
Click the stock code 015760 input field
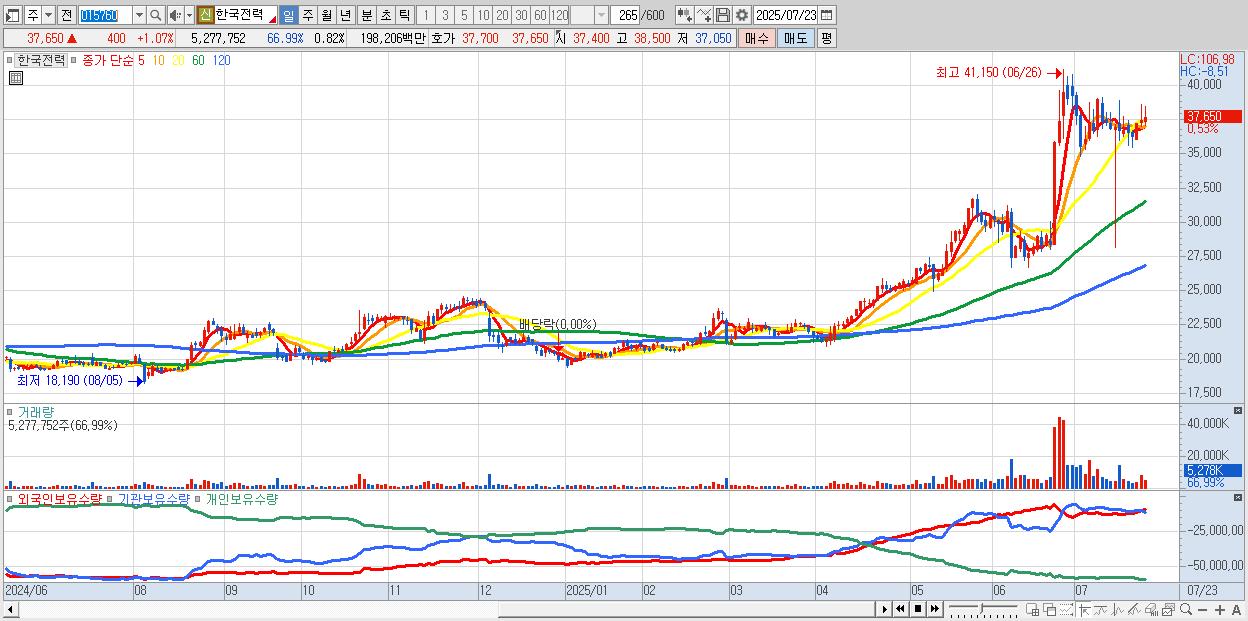point(105,15)
